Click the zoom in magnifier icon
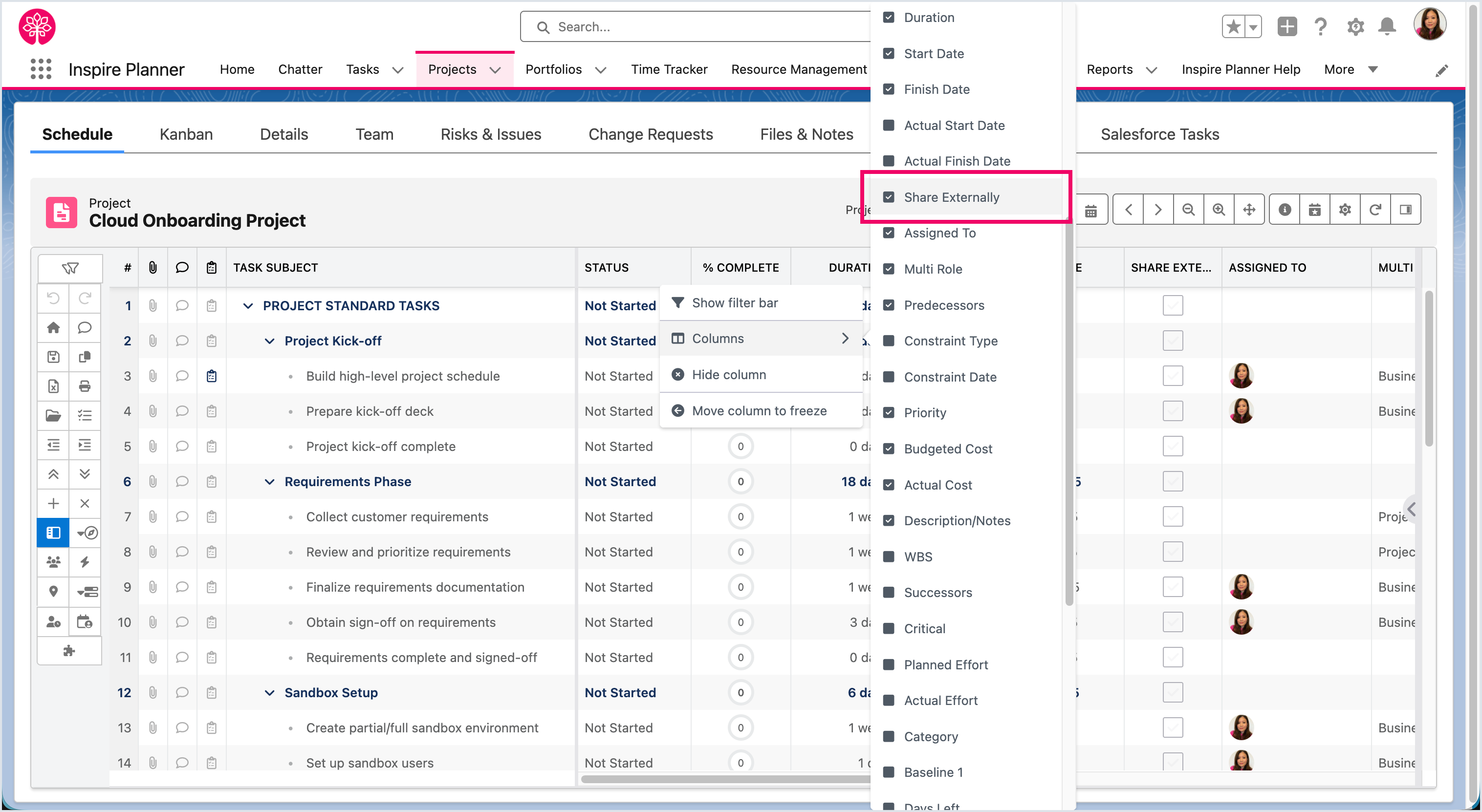Image resolution: width=1482 pixels, height=812 pixels. [x=1219, y=209]
